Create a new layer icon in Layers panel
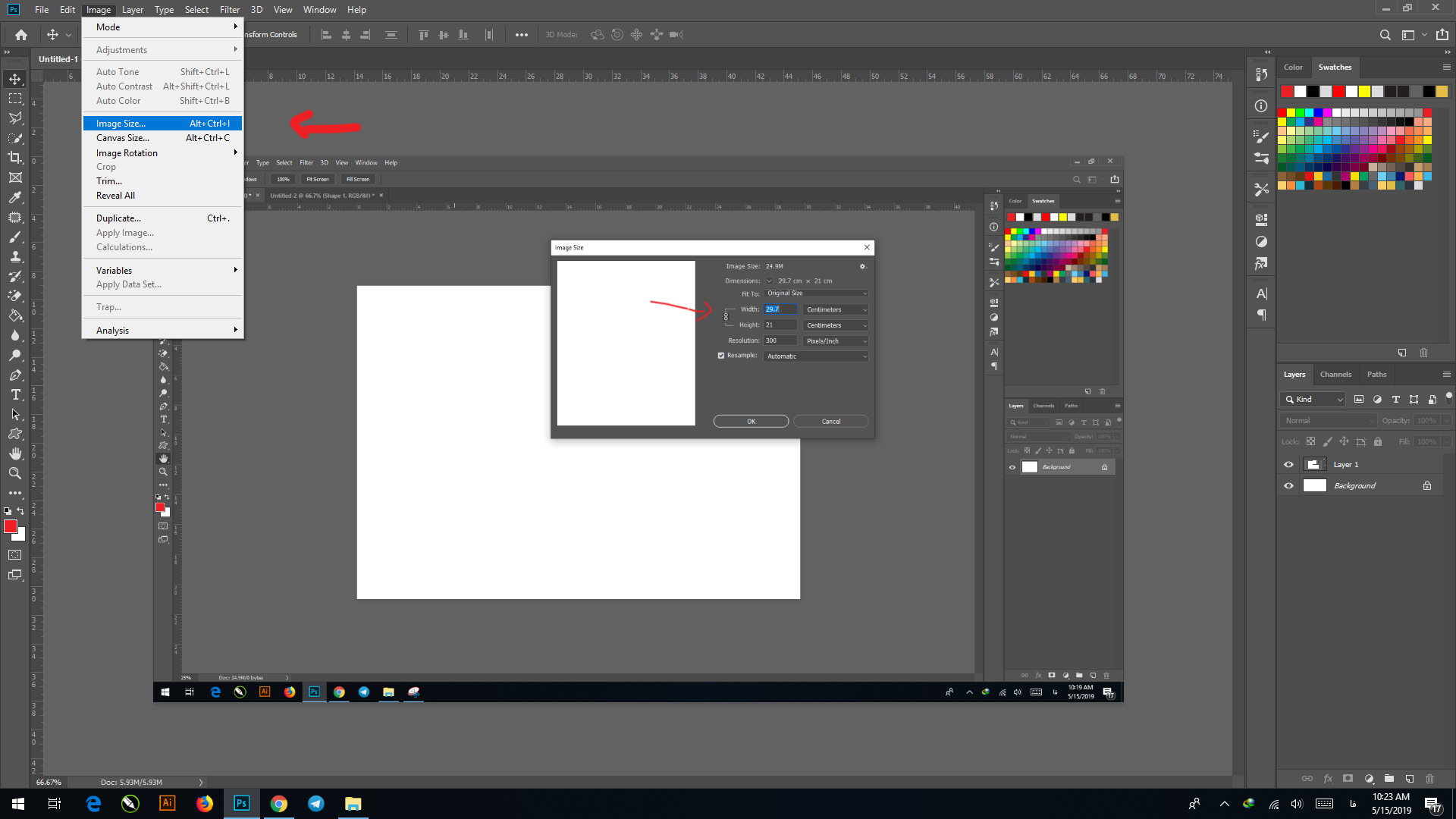The image size is (1456, 819). point(1410,779)
